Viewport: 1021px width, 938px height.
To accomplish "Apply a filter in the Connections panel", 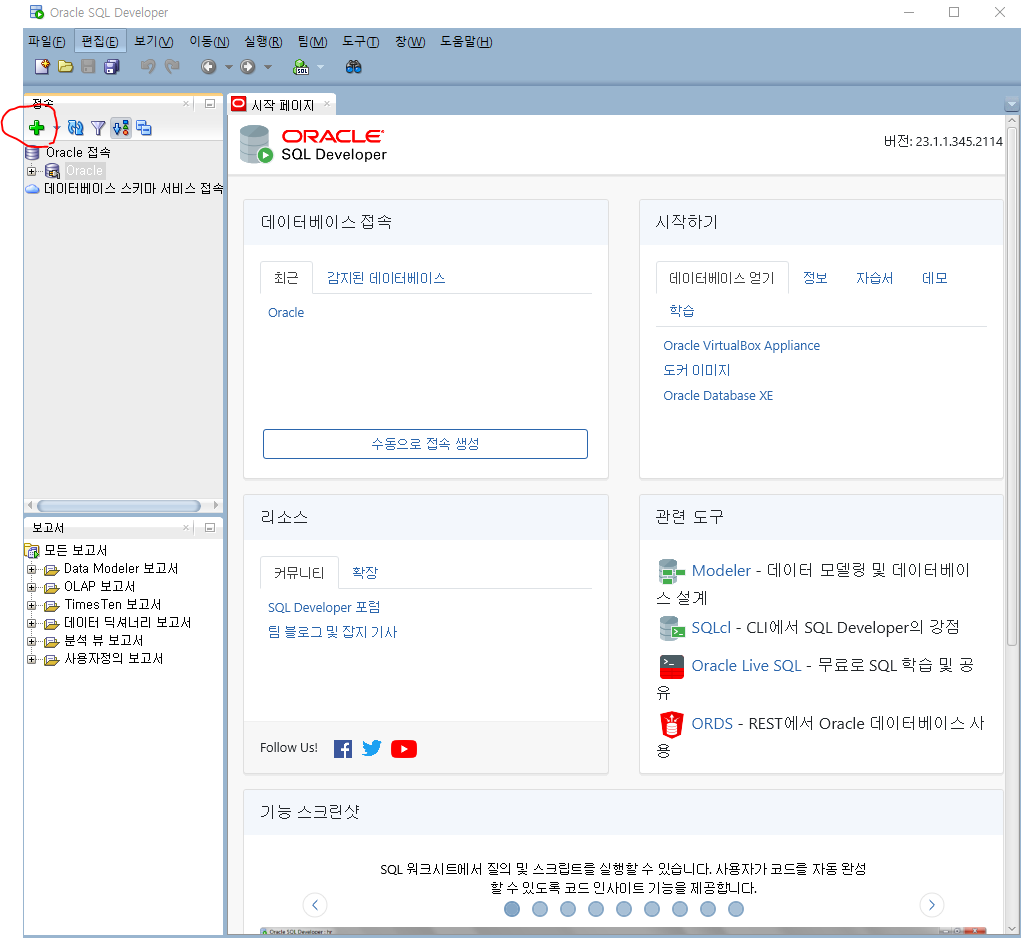I will pyautogui.click(x=97, y=127).
